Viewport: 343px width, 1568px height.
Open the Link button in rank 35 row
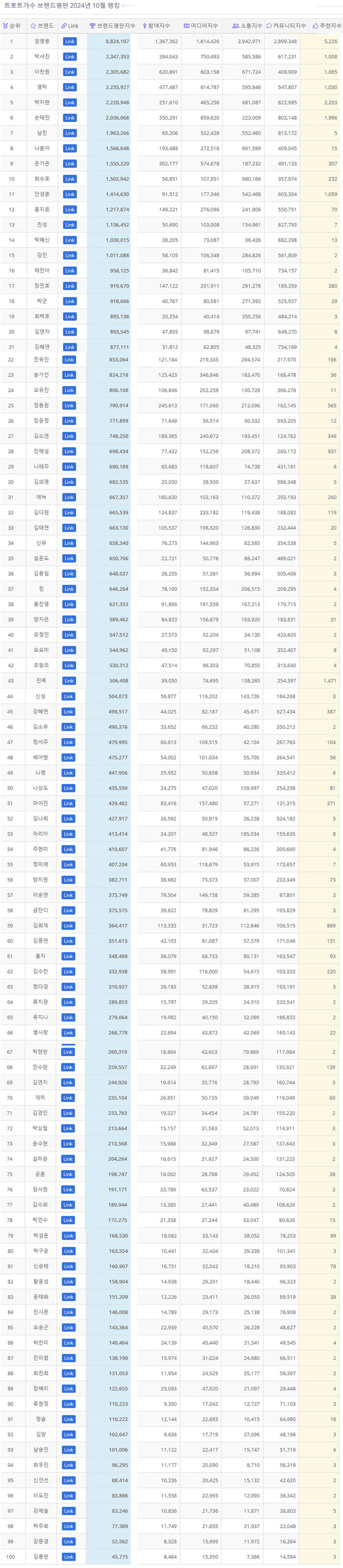[70, 559]
